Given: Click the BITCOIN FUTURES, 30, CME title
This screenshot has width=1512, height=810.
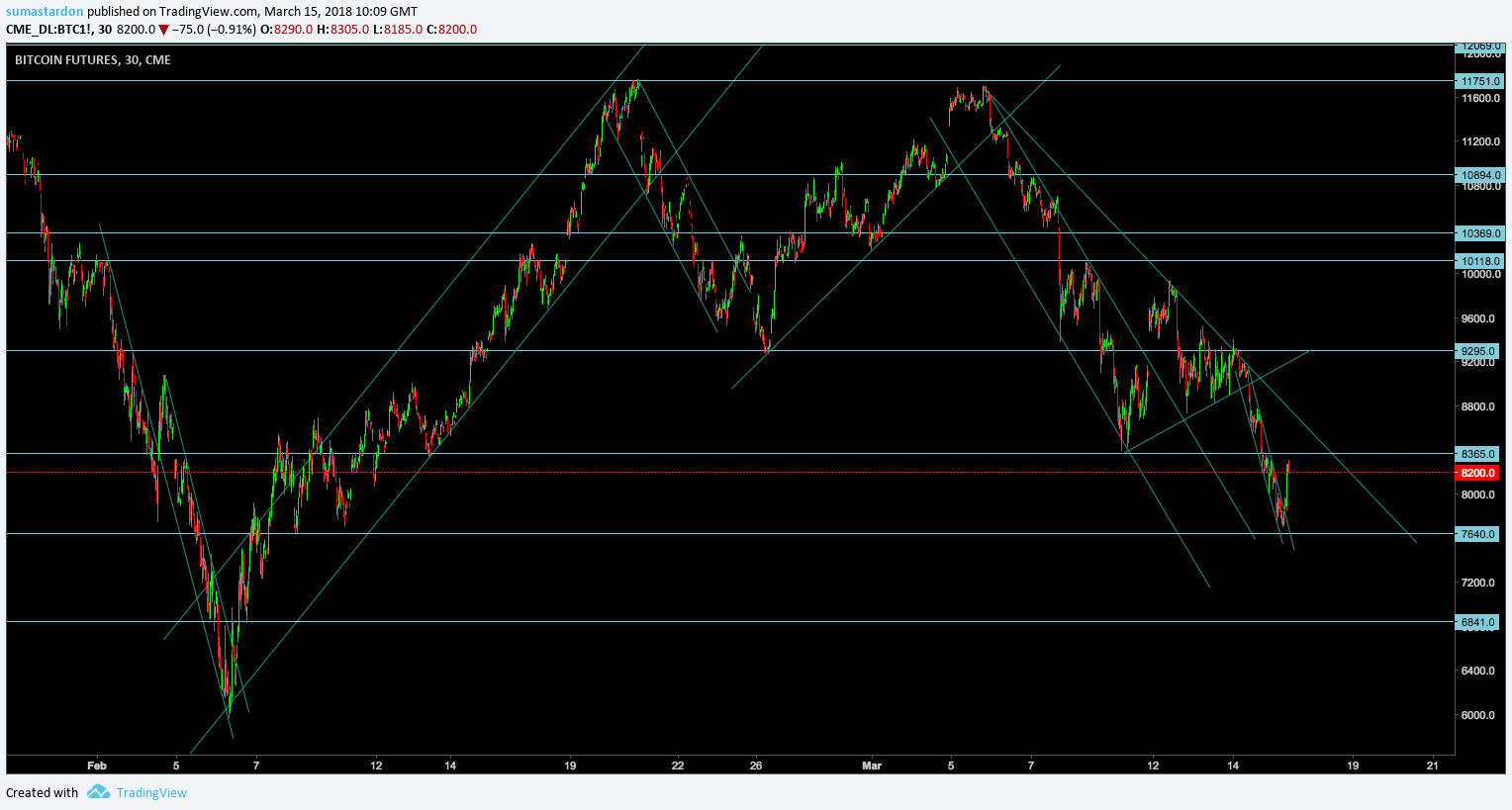Looking at the screenshot, I should coord(93,60).
